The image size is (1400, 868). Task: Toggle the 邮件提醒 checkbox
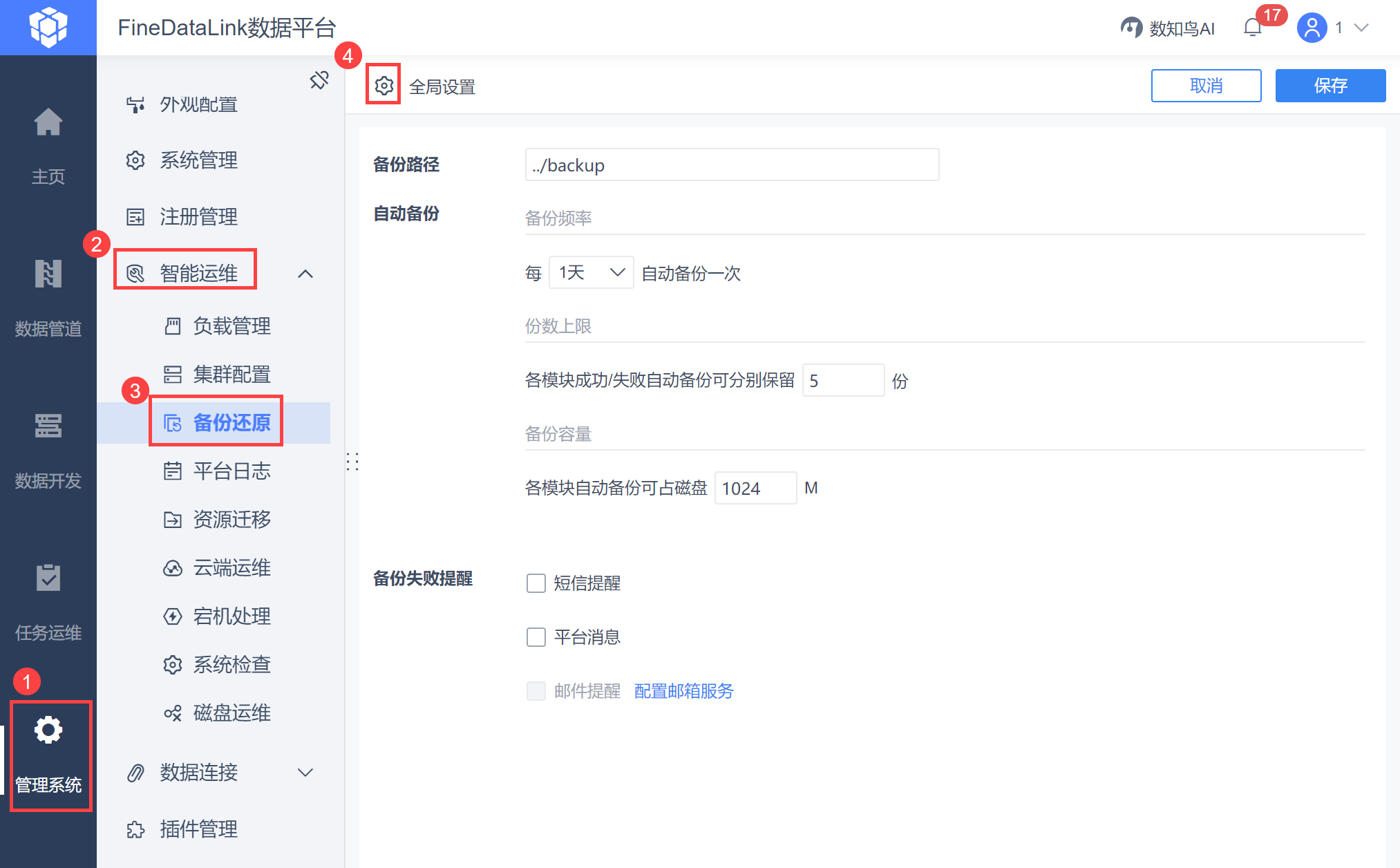point(536,691)
